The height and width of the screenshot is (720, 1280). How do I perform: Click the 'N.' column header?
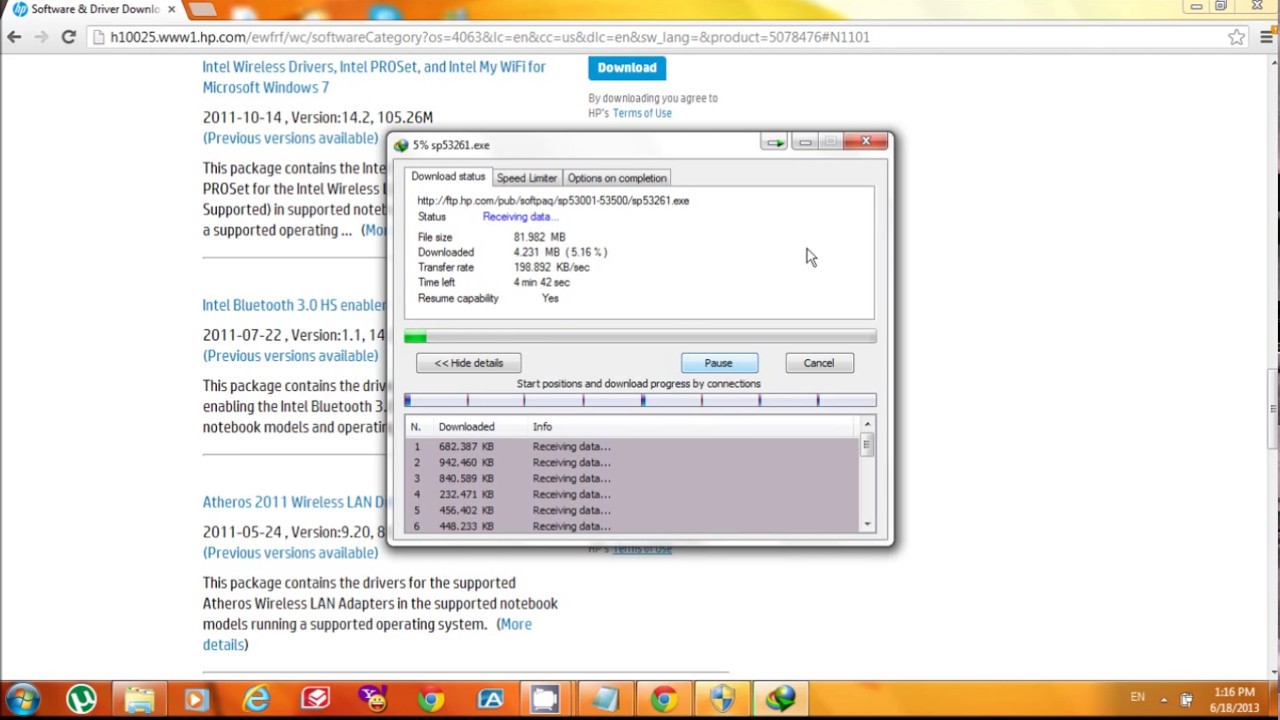pyautogui.click(x=416, y=427)
